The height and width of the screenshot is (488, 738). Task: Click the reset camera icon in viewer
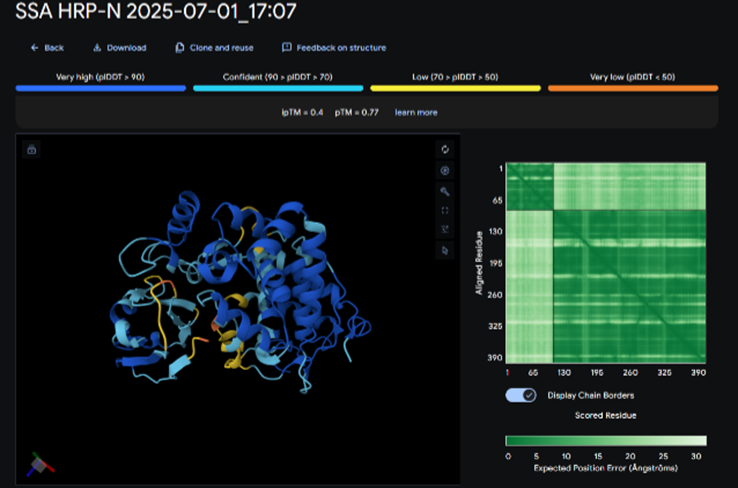click(445, 150)
